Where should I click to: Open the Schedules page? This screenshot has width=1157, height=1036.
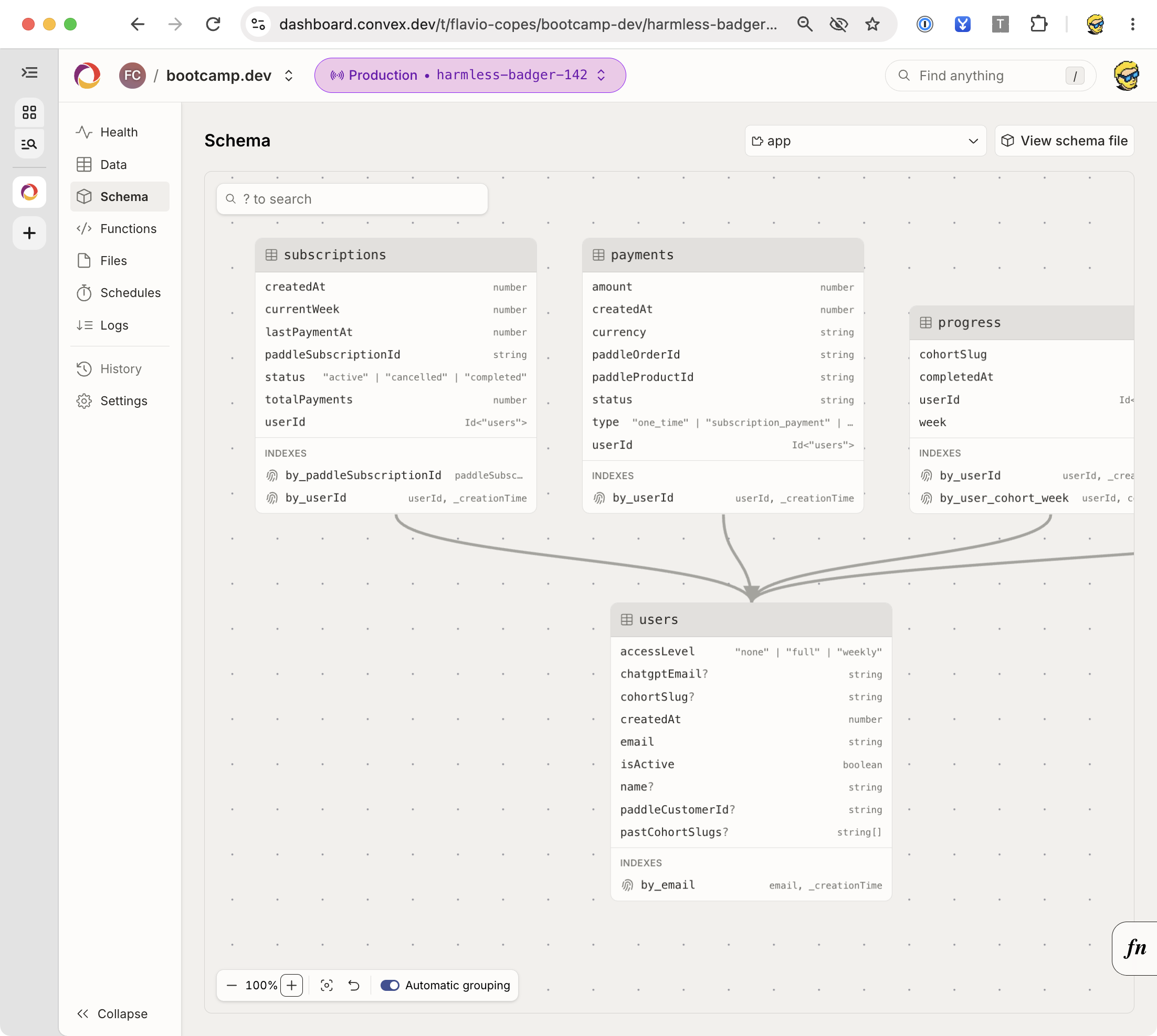click(x=120, y=292)
